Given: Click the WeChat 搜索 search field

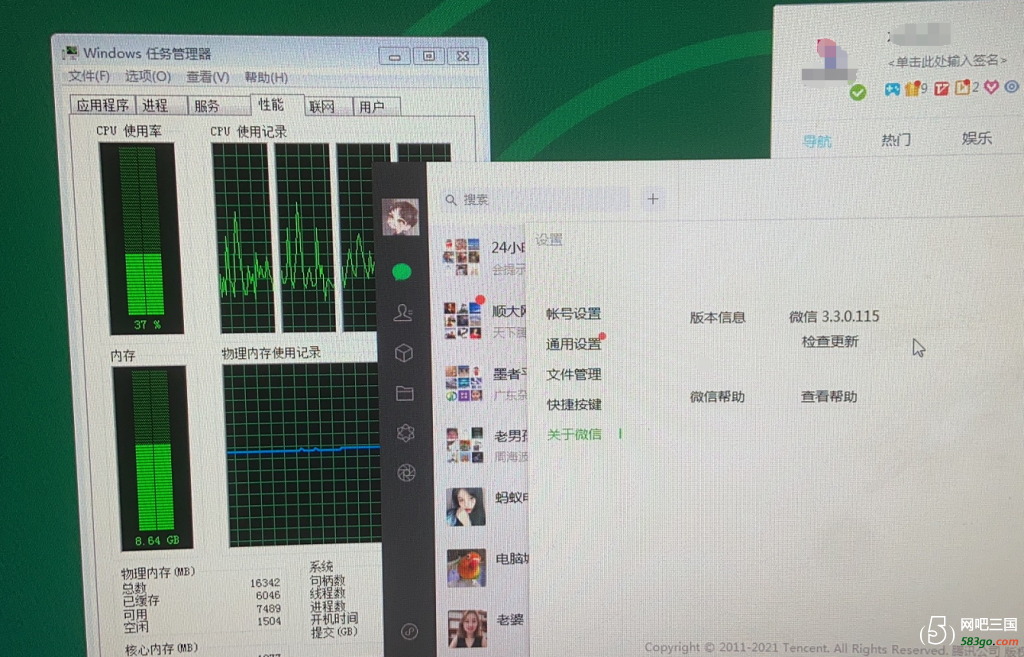Looking at the screenshot, I should coord(536,199).
